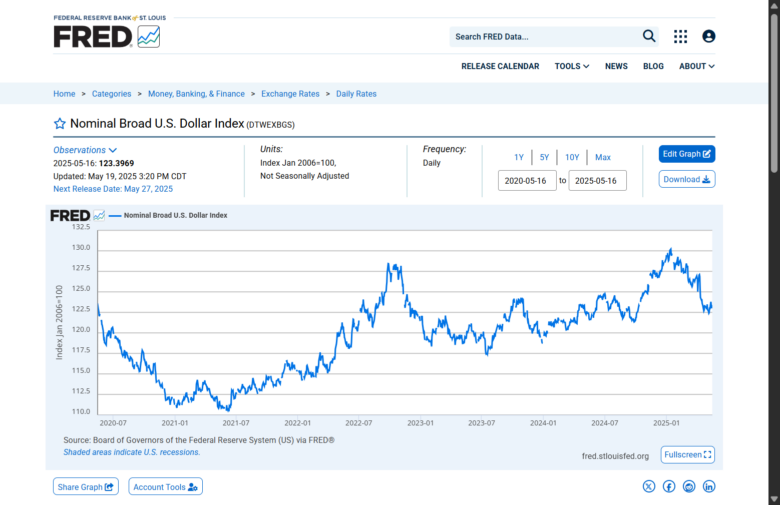The image size is (780, 505).
Task: Share on LinkedIn icon
Action: (709, 486)
